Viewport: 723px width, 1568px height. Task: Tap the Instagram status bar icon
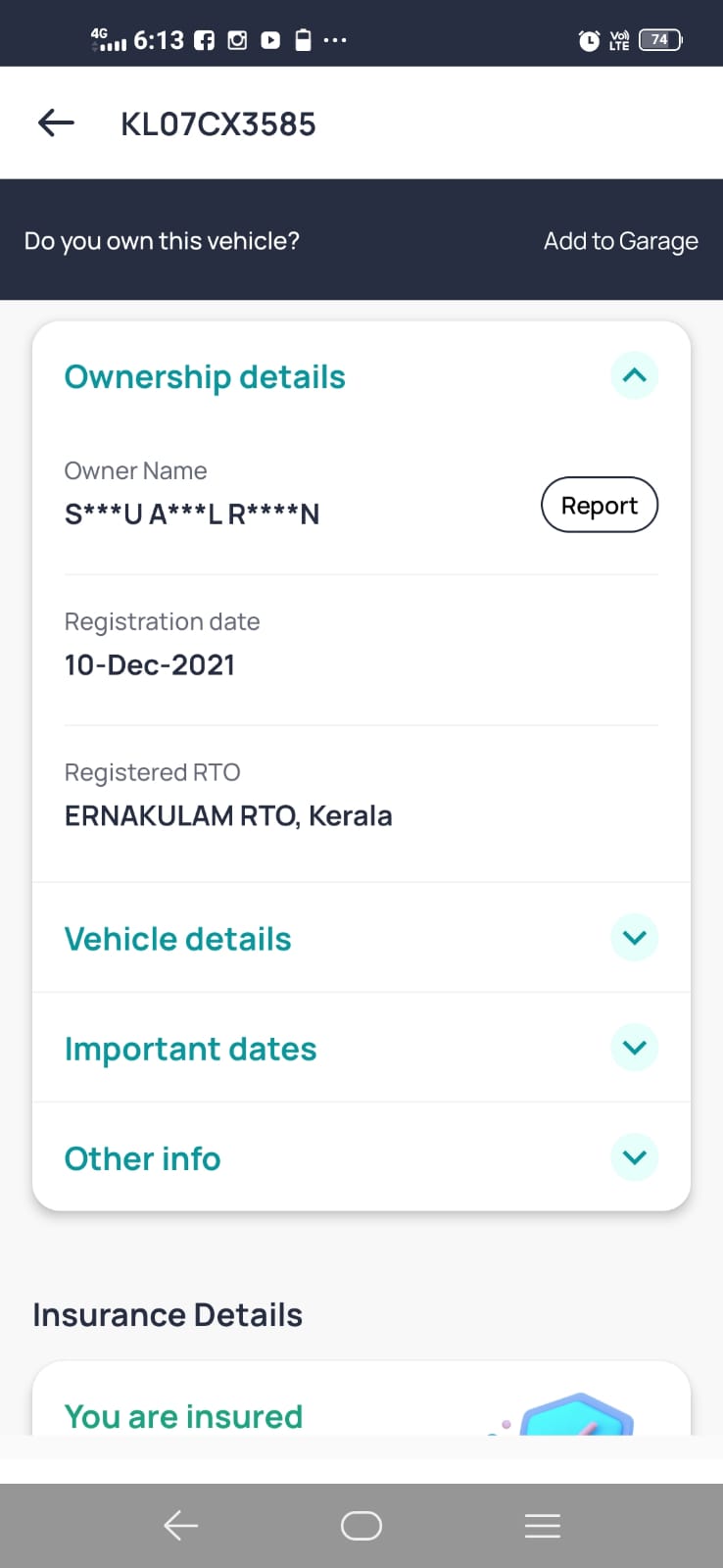click(237, 40)
